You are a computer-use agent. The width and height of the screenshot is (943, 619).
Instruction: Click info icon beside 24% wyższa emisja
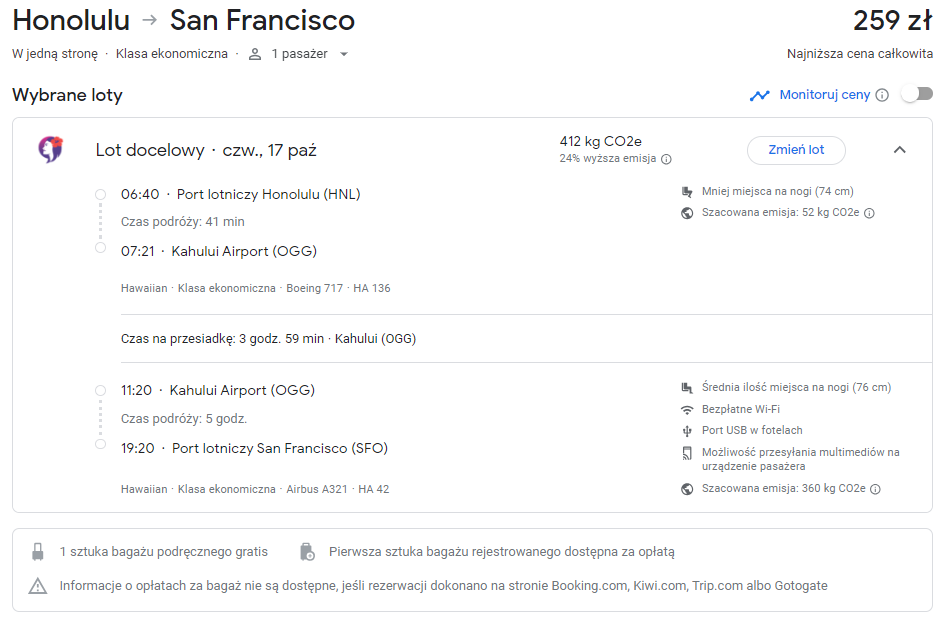pyautogui.click(x=666, y=159)
